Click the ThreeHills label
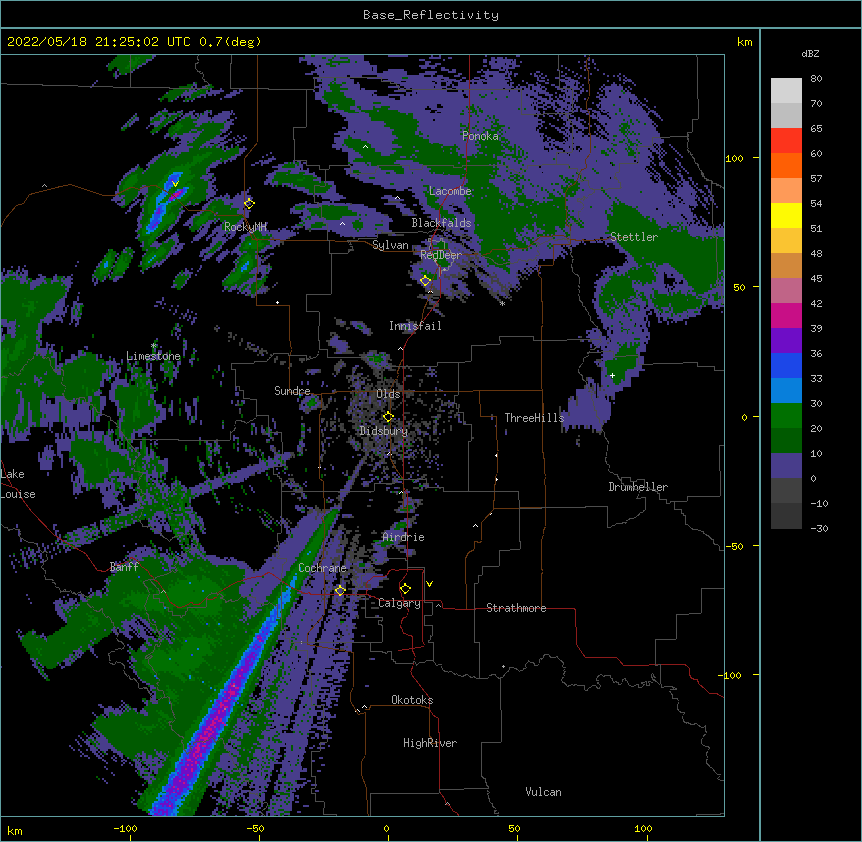The image size is (862, 842). point(534,418)
